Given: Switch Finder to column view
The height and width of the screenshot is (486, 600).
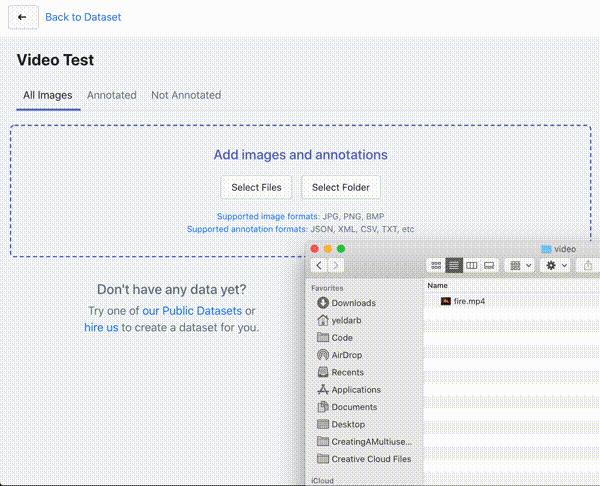Looking at the screenshot, I should 471,265.
